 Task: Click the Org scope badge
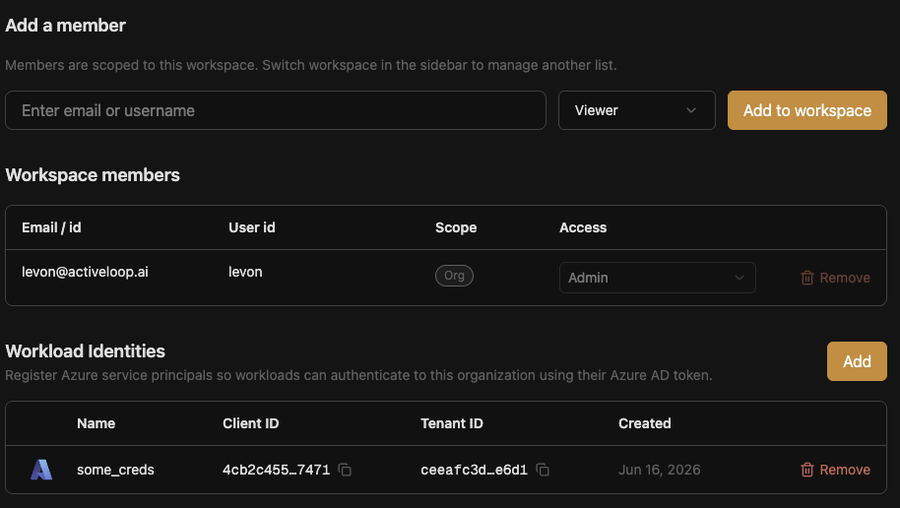(x=454, y=276)
